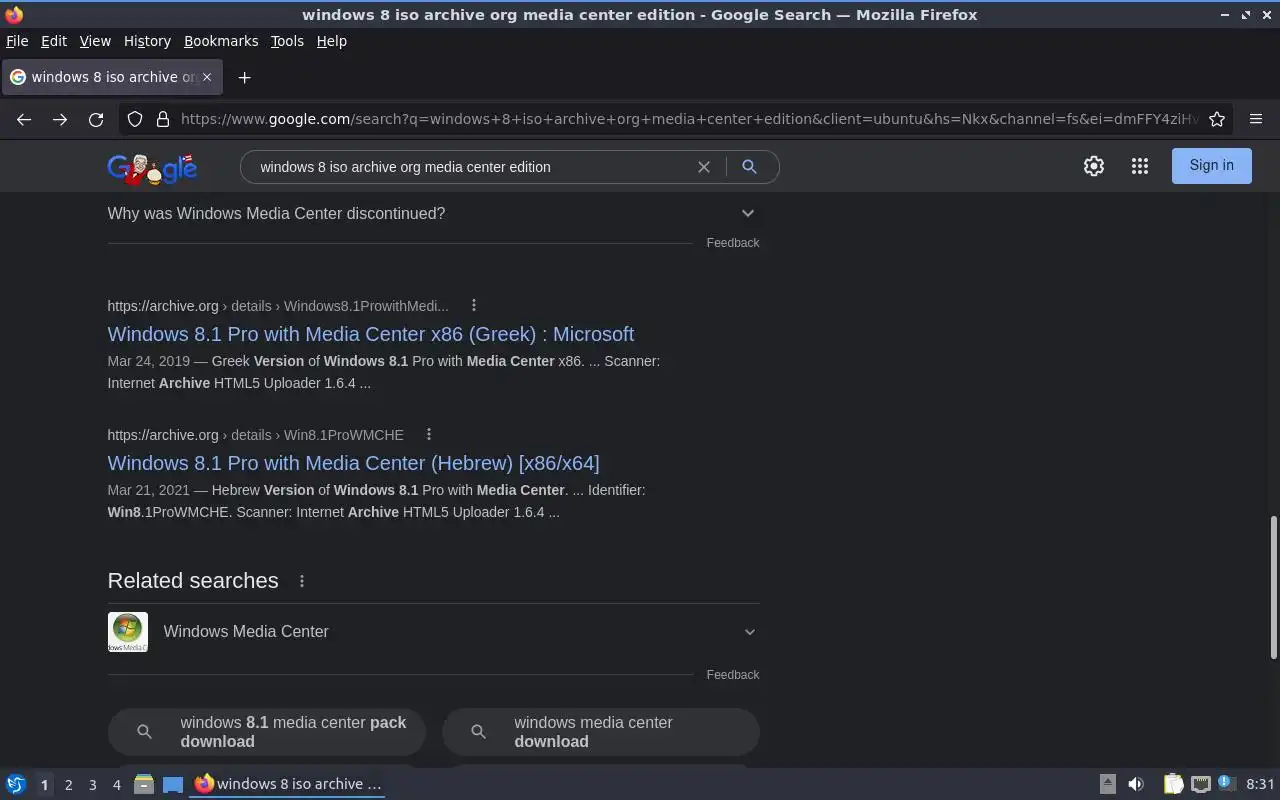
Task: Expand the Windows Media Center related search
Action: coord(433,632)
